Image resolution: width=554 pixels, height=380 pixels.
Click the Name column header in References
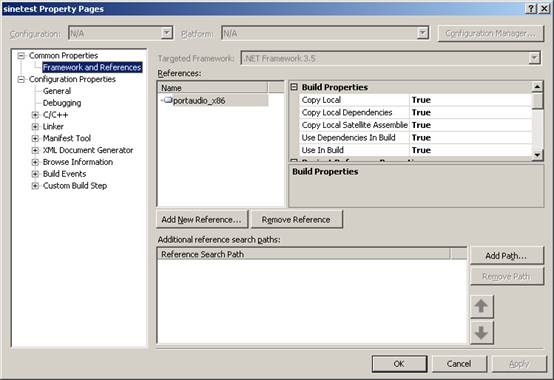click(x=213, y=88)
